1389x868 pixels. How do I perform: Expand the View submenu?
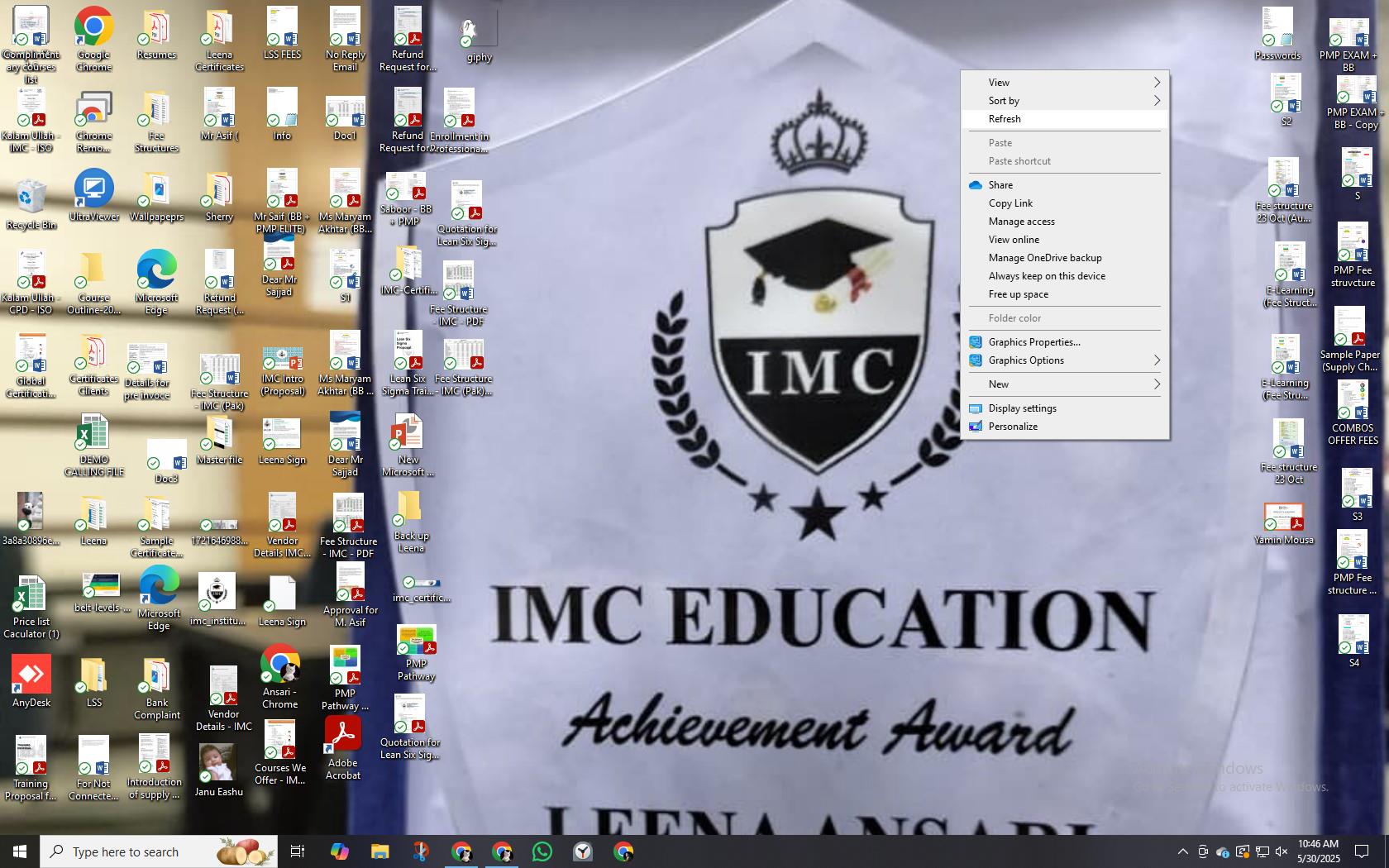click(x=1065, y=83)
